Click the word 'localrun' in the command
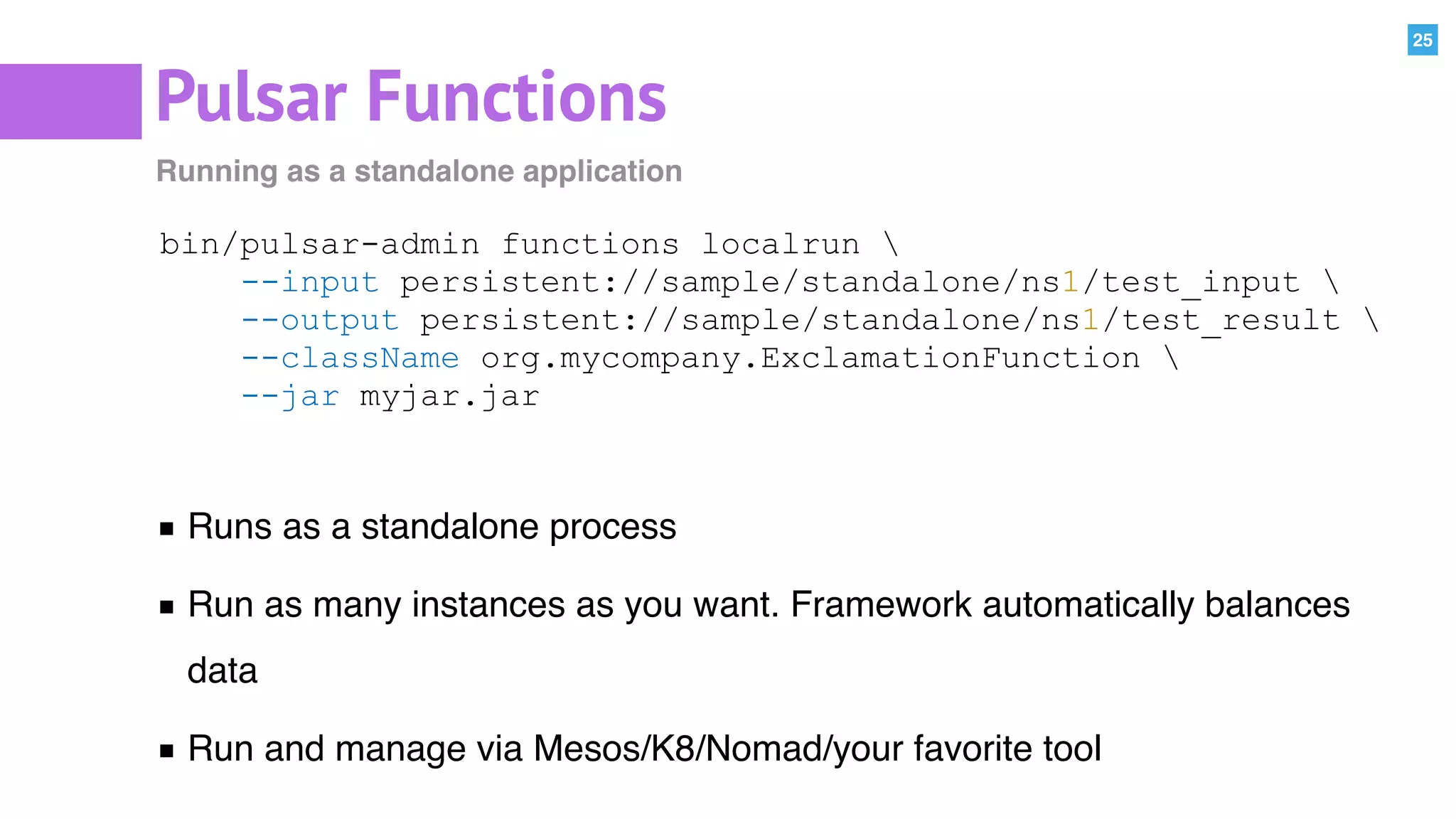The image size is (1456, 819). click(780, 245)
